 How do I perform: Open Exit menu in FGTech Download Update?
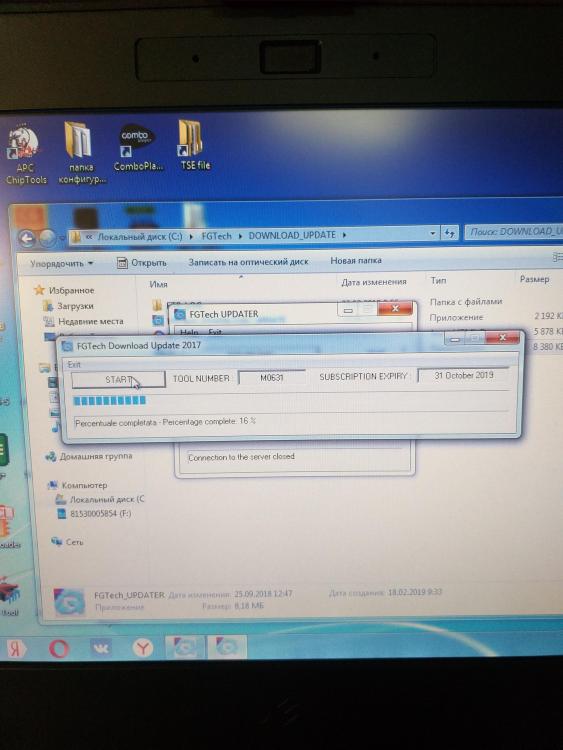pos(74,364)
